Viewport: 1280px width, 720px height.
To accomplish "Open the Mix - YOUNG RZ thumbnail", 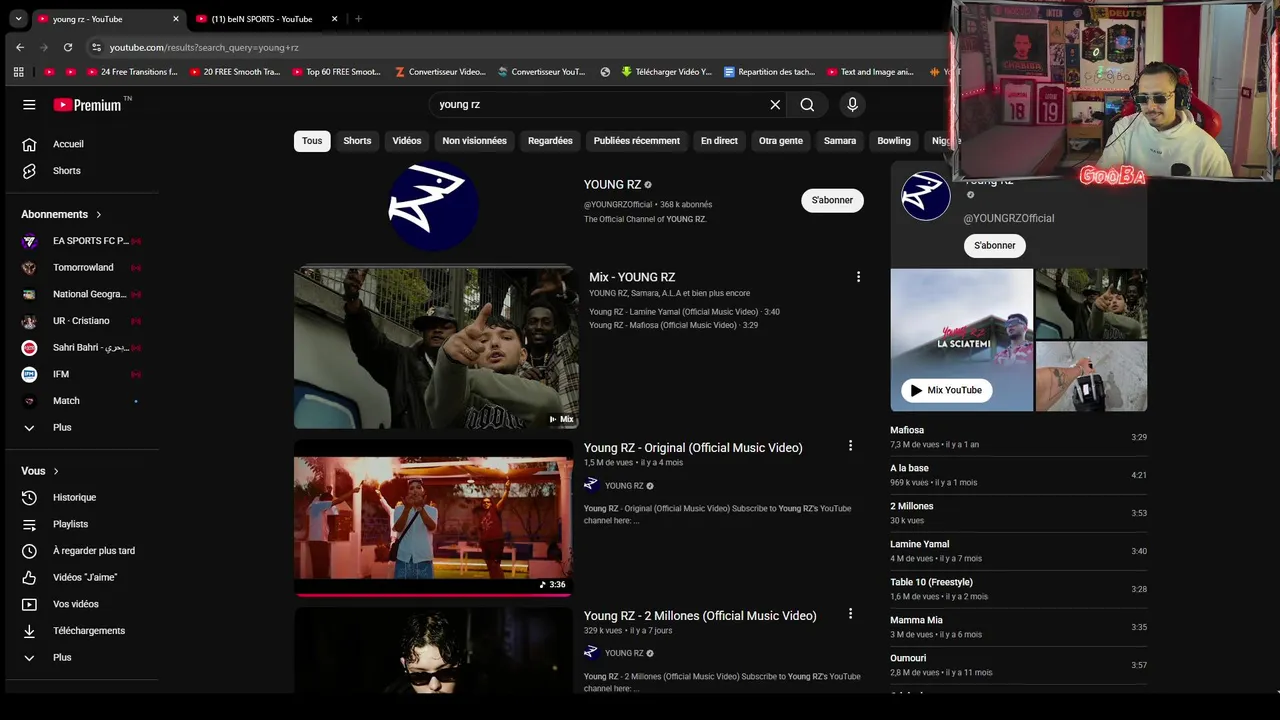I will (x=436, y=348).
